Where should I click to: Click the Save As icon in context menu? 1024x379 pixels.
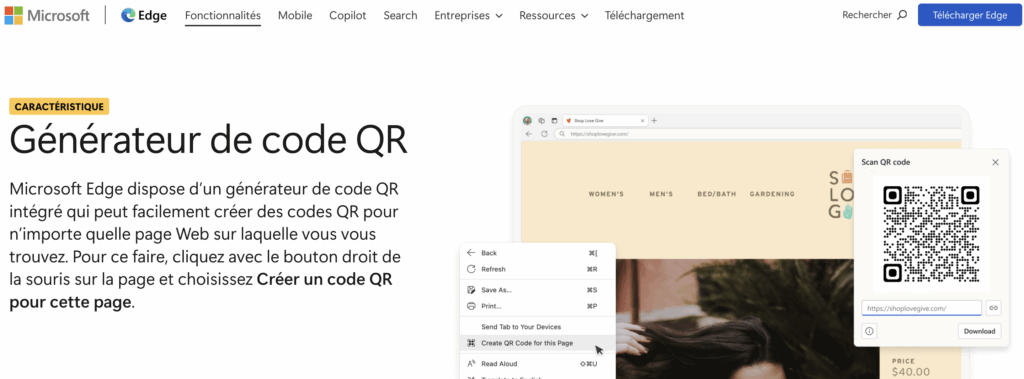pyautogui.click(x=471, y=290)
